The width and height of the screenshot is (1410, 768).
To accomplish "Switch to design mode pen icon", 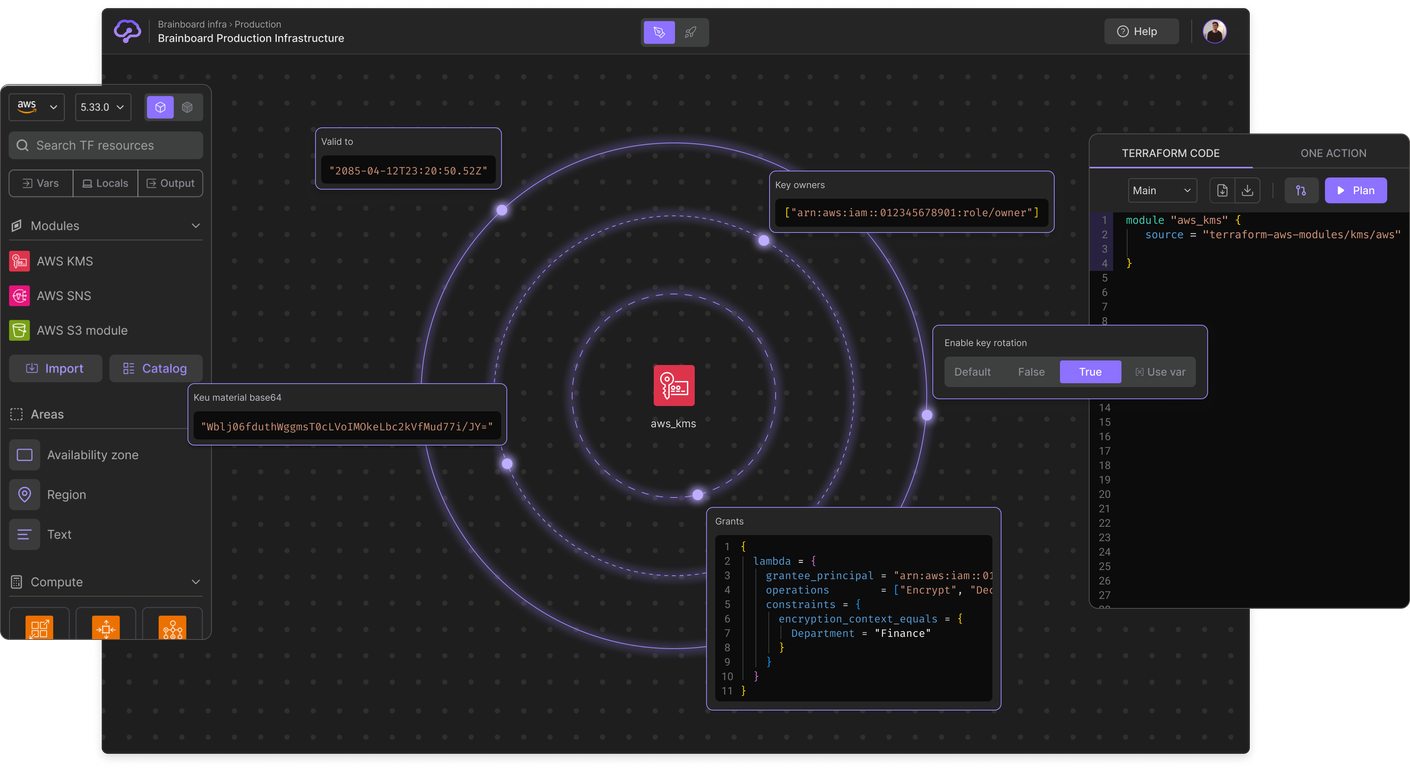I will click(x=658, y=33).
